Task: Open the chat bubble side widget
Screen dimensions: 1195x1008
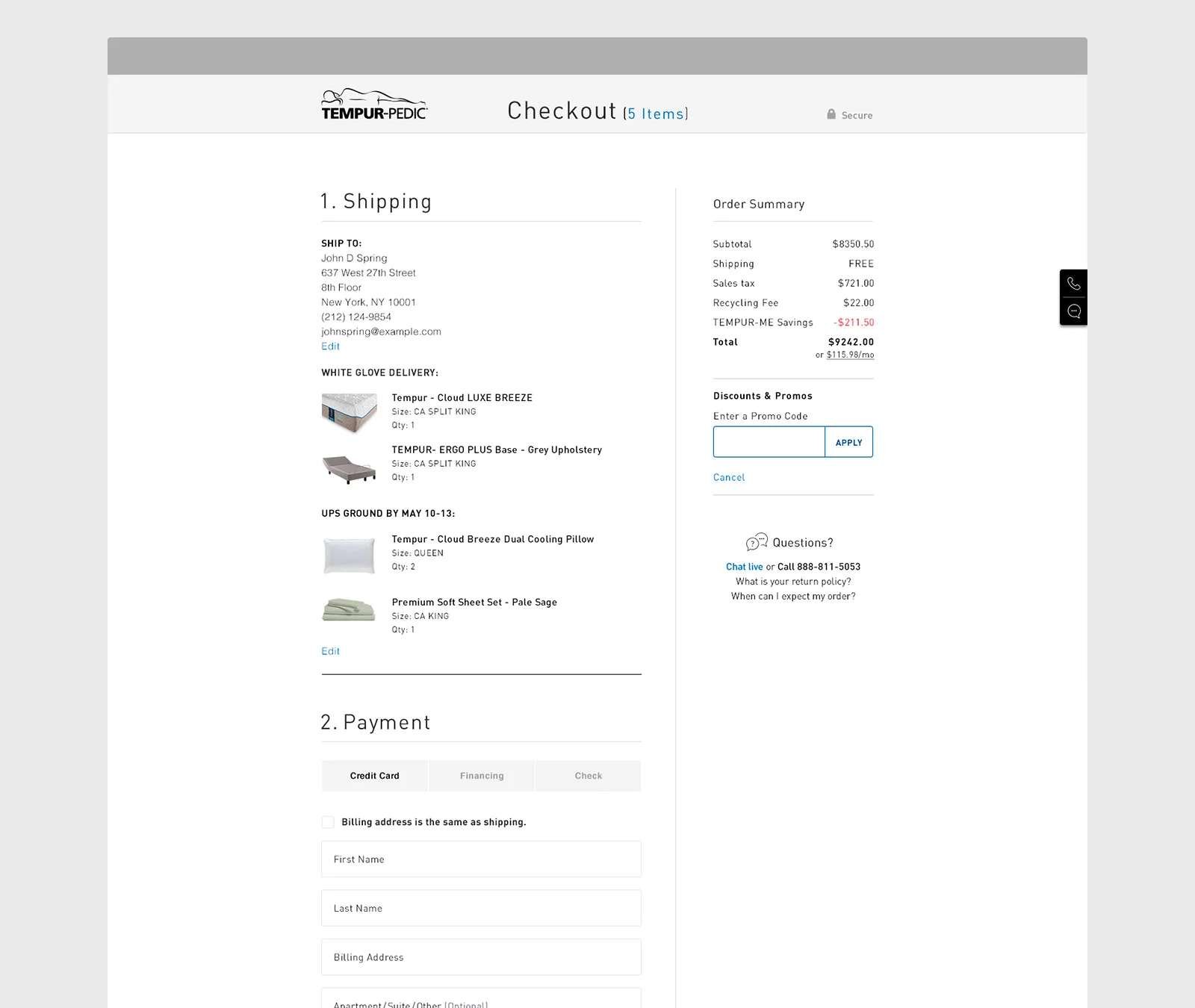Action: 1074,311
